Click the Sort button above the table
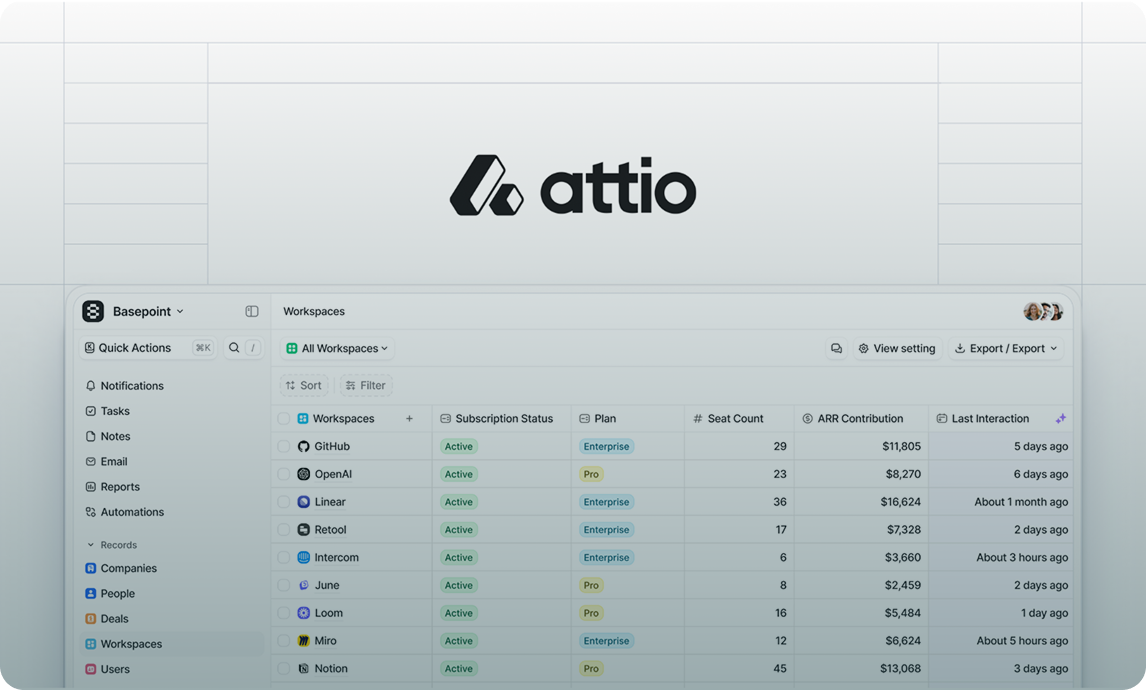The height and width of the screenshot is (690, 1146). point(303,384)
